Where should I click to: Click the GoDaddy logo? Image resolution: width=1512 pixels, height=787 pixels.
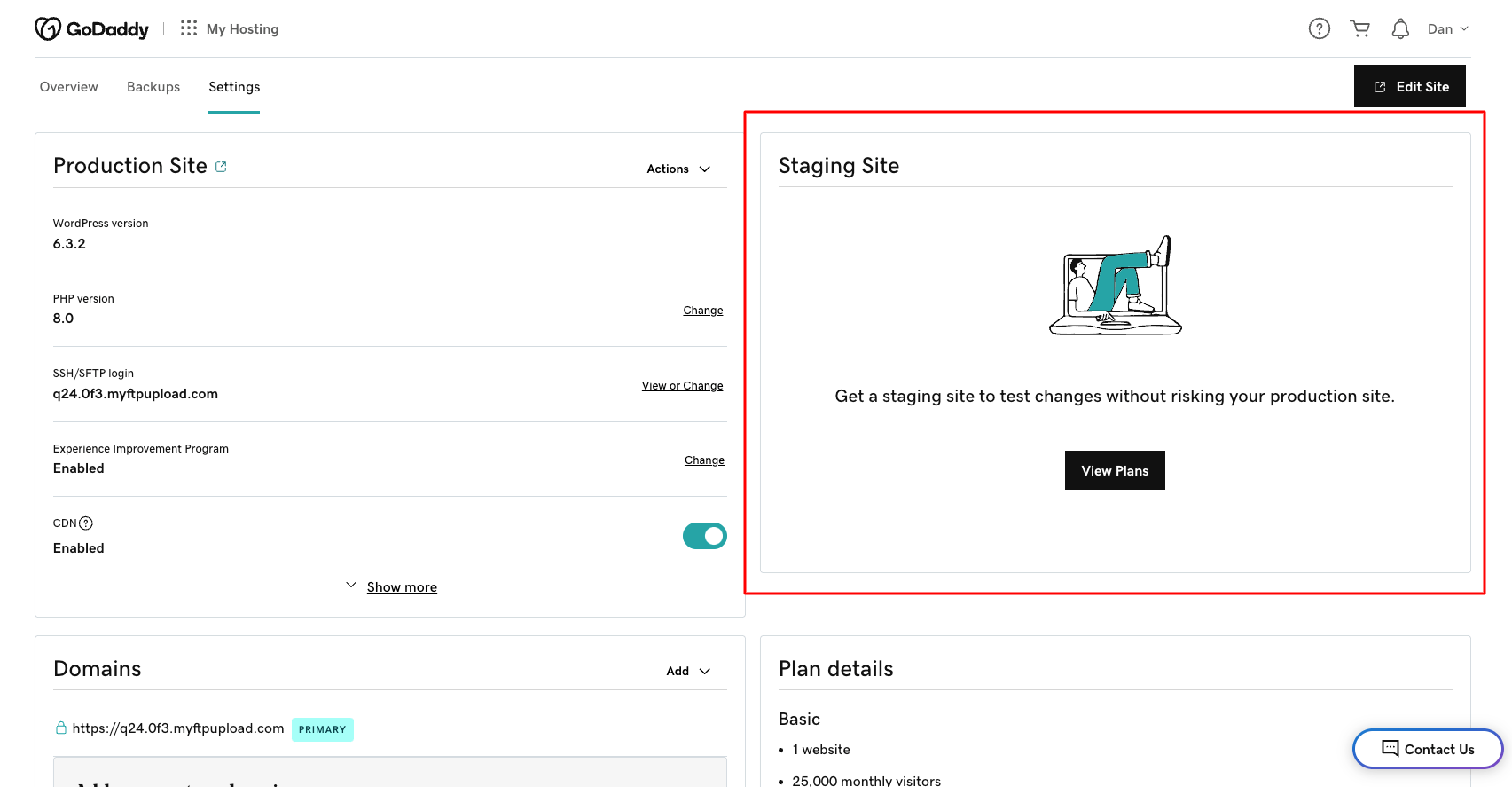91,29
